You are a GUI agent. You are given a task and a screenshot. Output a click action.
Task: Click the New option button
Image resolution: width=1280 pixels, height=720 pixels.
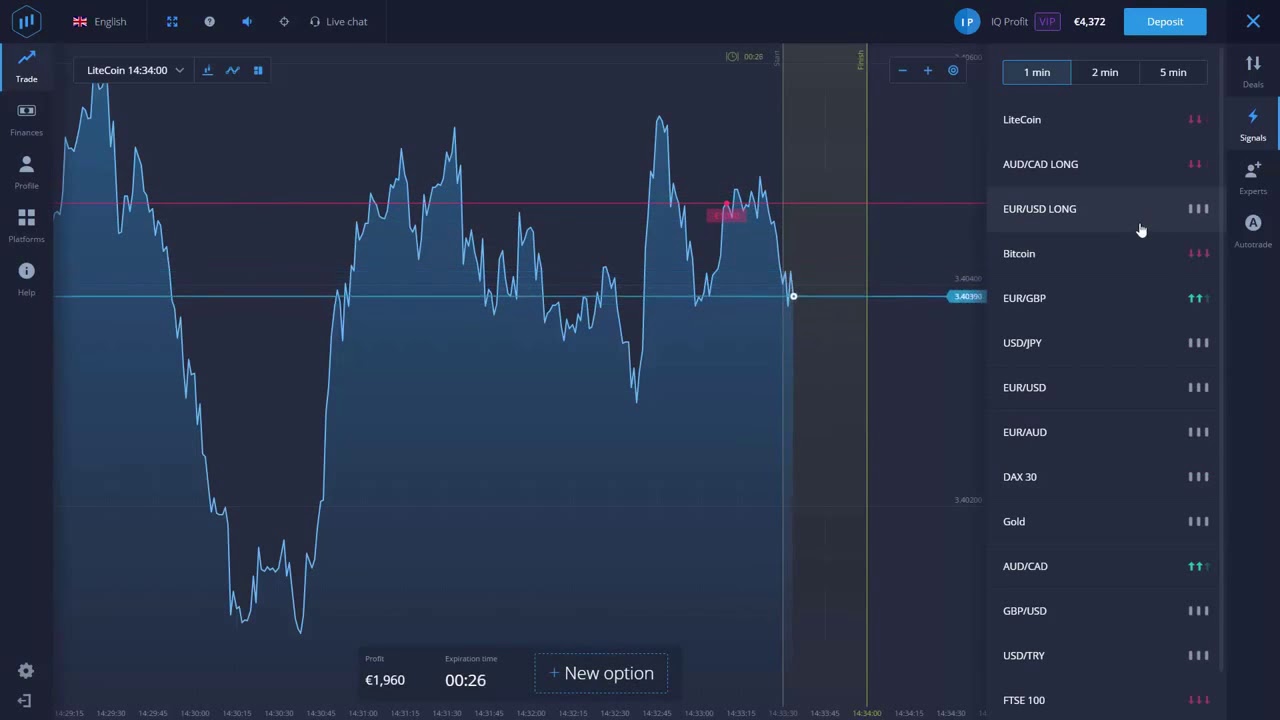(601, 673)
